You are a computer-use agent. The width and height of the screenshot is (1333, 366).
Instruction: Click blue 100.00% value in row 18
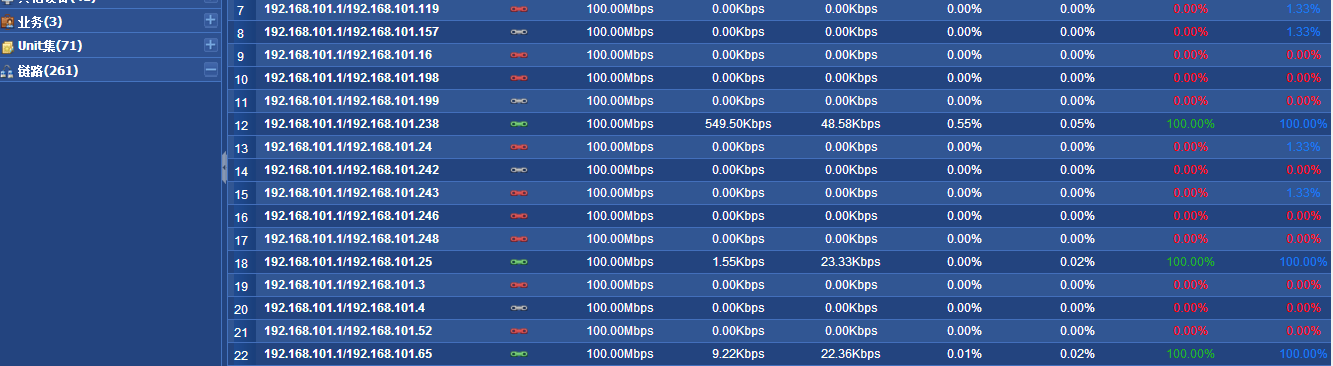tap(1303, 262)
